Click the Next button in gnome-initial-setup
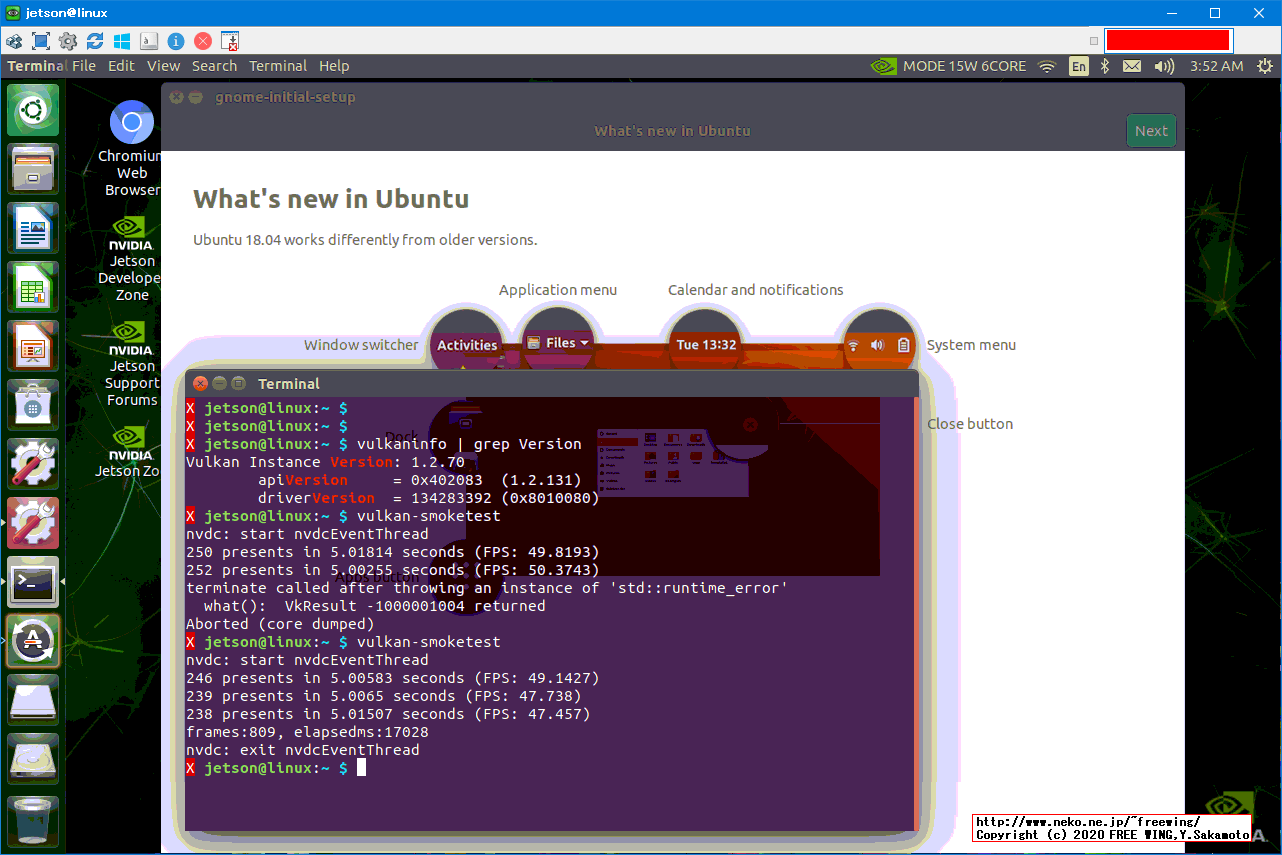Viewport: 1282px width, 855px height. 1150,131
